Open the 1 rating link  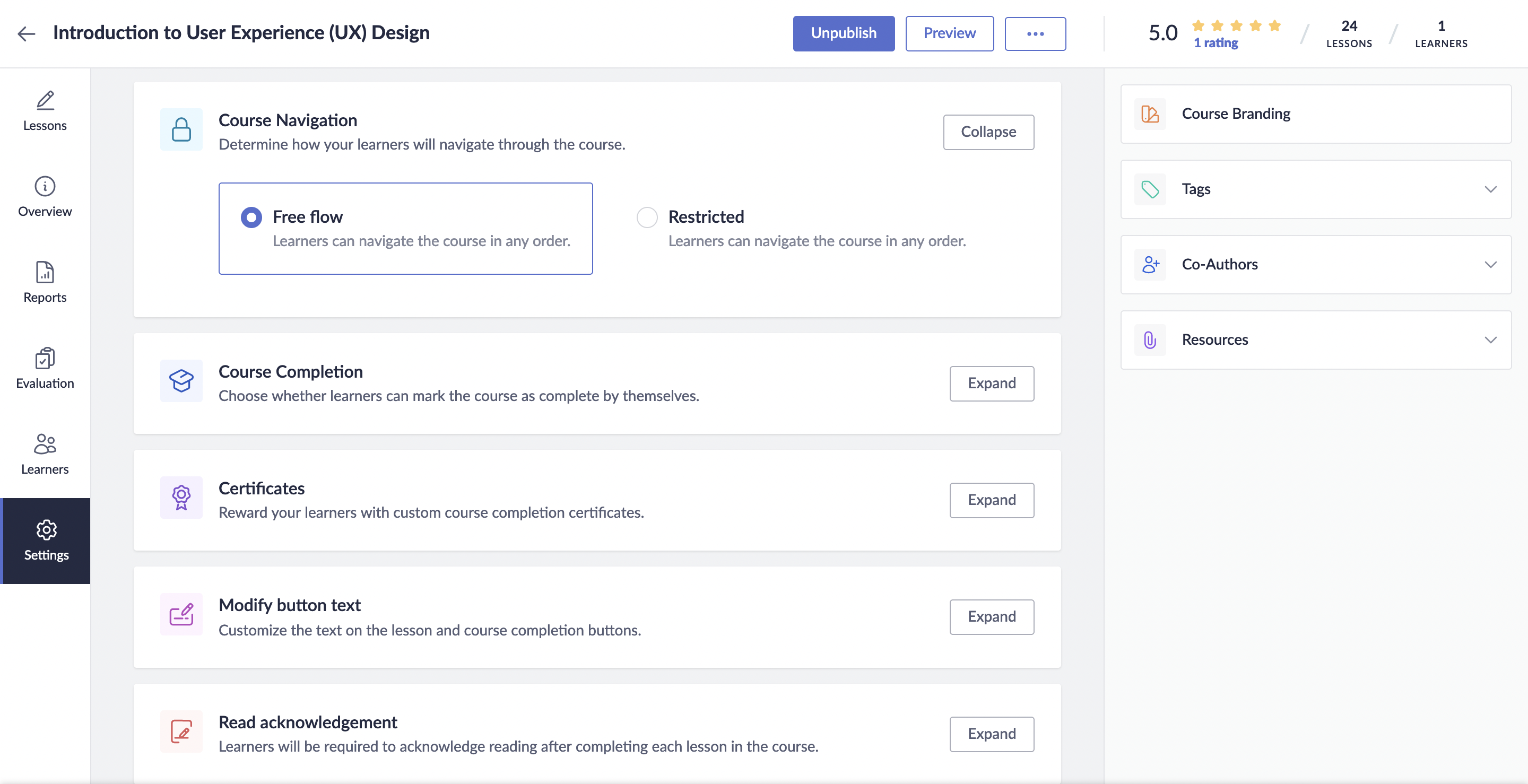click(x=1216, y=43)
